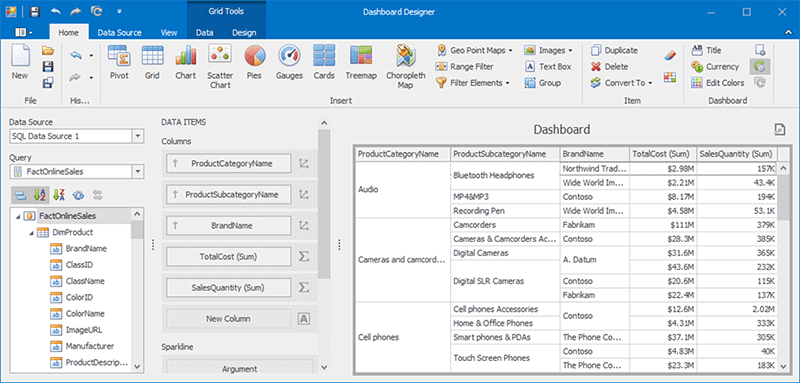Open Currency settings for dashboard
Viewport: 800px width, 383px height.
pos(715,67)
